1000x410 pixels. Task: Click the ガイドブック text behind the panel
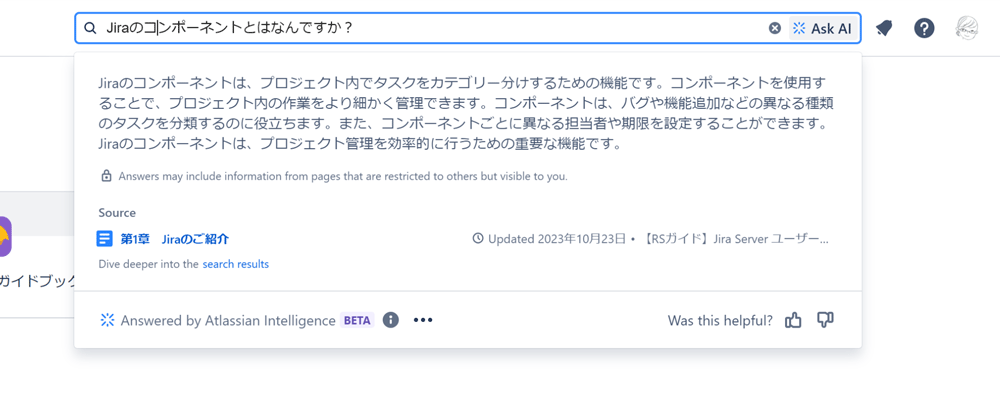click(x=37, y=281)
